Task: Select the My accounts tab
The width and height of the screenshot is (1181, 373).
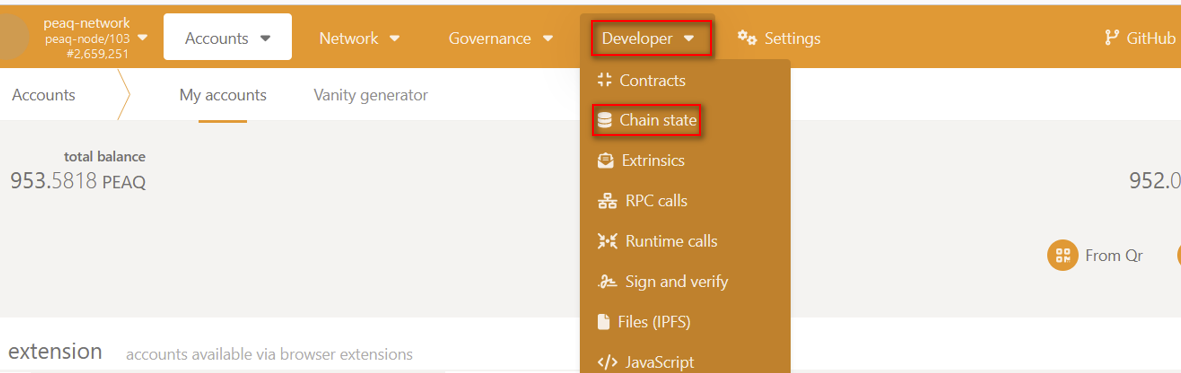Action: pos(223,95)
